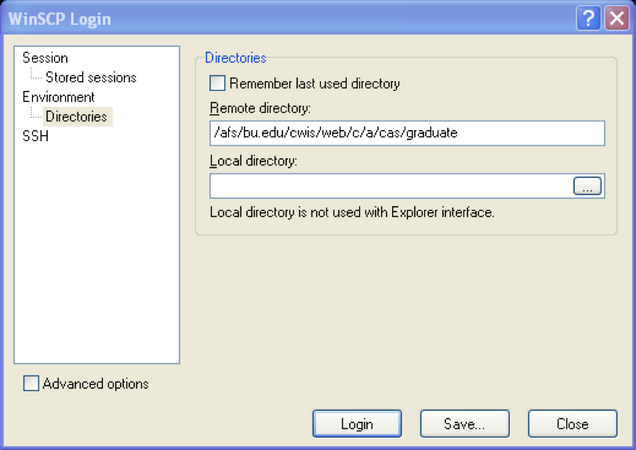Focus the empty Local directory field
This screenshot has height=450, width=636.
390,186
